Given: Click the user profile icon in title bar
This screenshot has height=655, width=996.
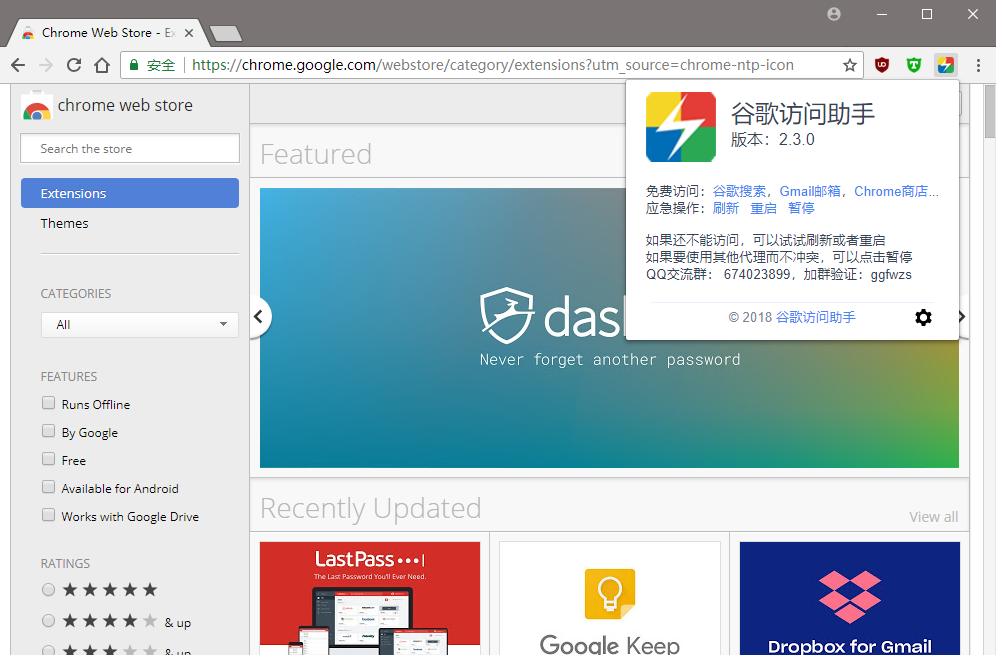Looking at the screenshot, I should [834, 14].
